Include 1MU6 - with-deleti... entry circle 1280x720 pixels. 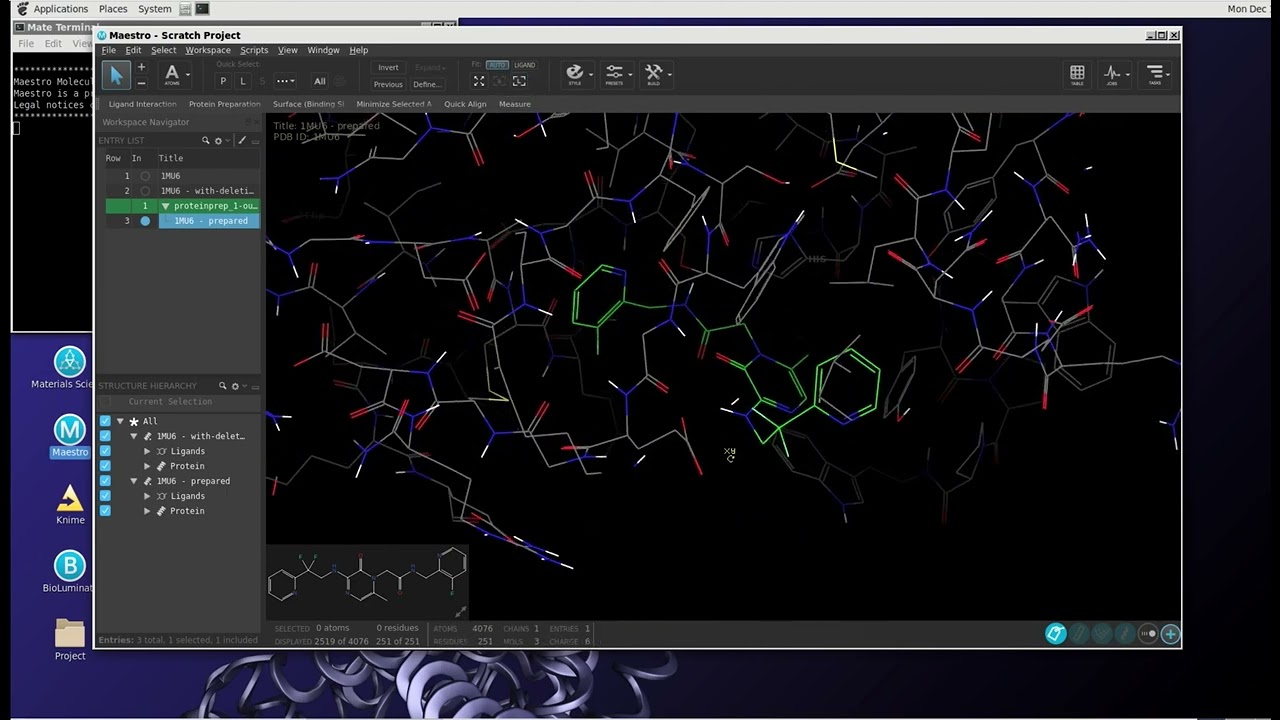click(x=145, y=191)
